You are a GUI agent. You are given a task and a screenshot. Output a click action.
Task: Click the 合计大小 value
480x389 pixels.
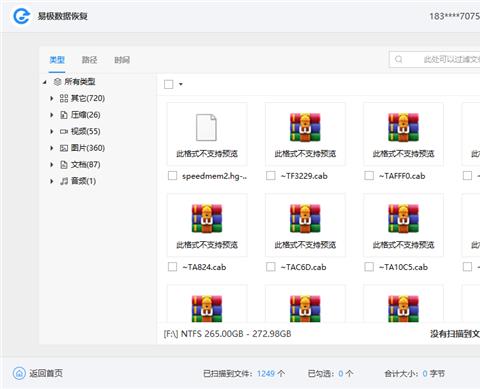point(425,374)
